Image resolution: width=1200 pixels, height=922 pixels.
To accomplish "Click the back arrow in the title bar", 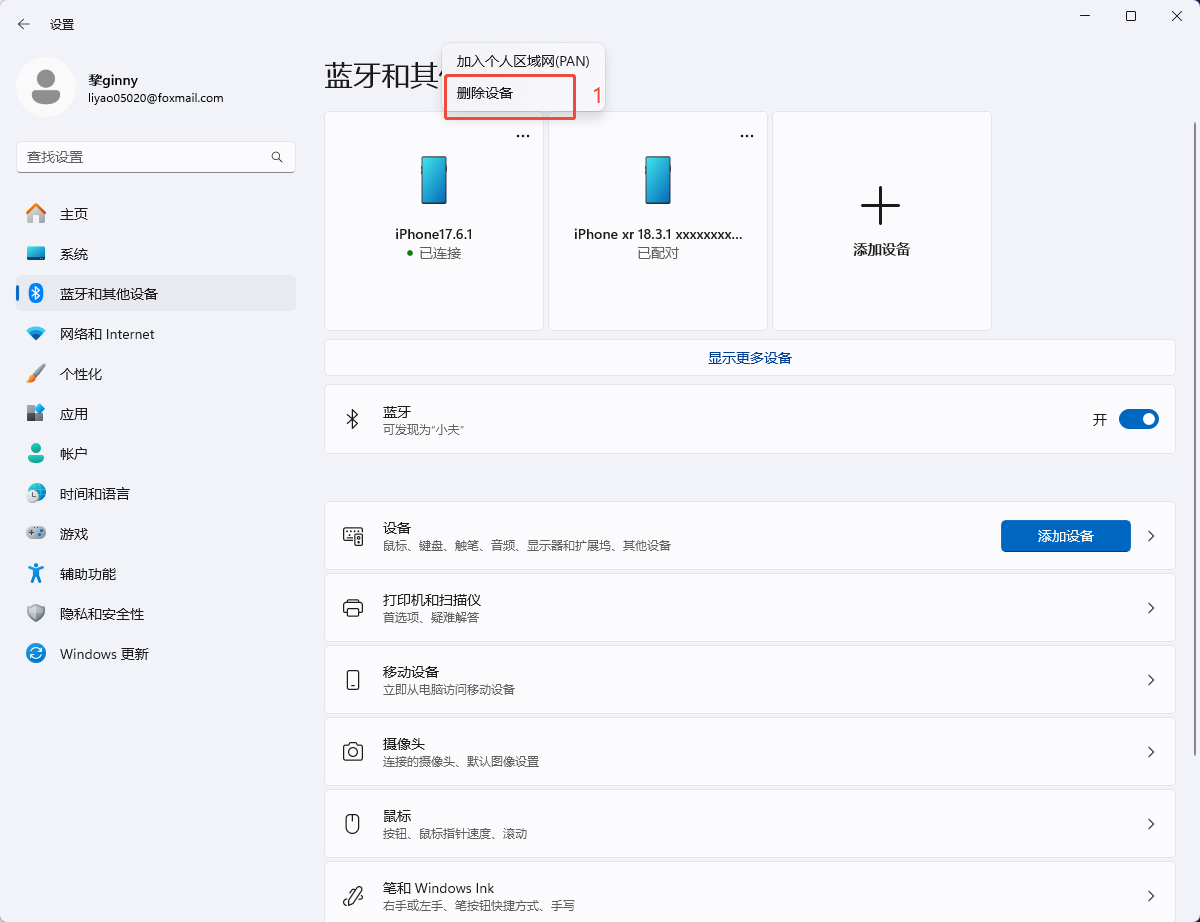I will point(24,24).
